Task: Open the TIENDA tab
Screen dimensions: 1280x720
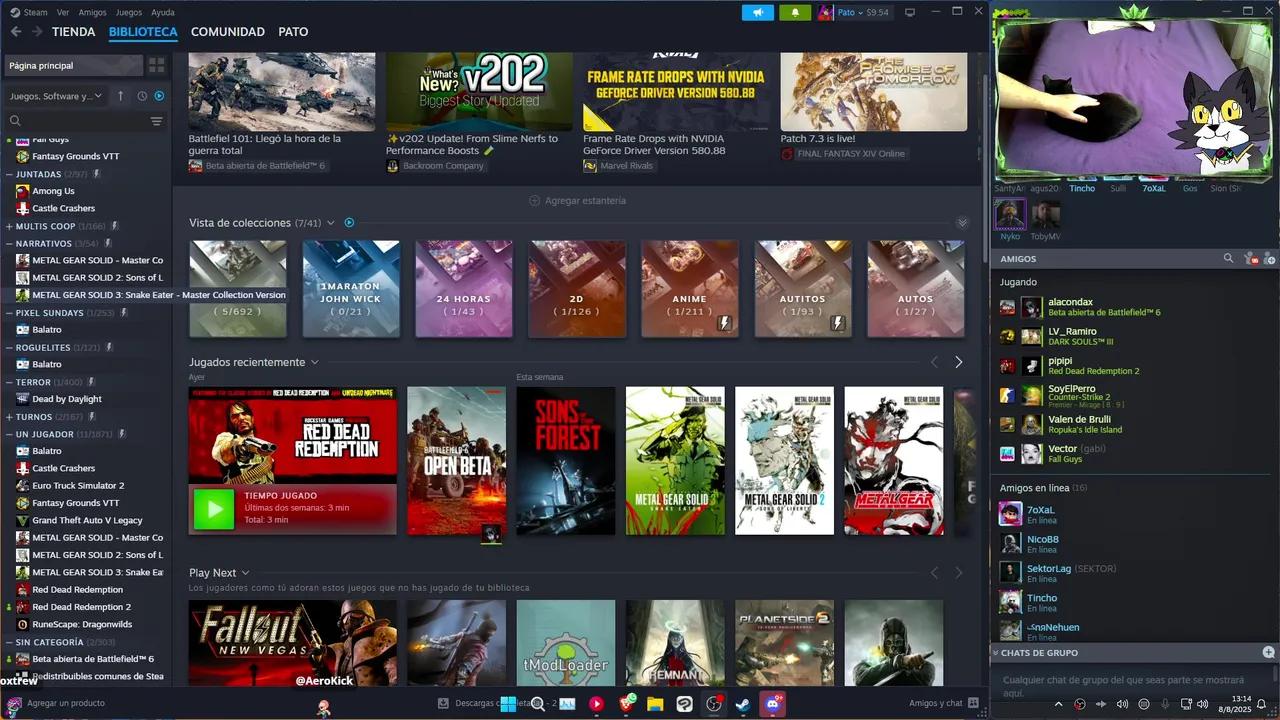Action: click(x=73, y=32)
